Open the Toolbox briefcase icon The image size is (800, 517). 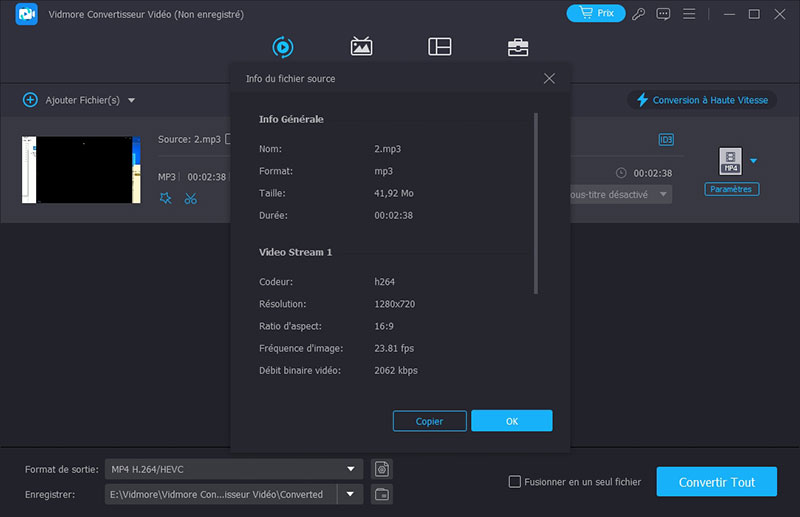[518, 47]
